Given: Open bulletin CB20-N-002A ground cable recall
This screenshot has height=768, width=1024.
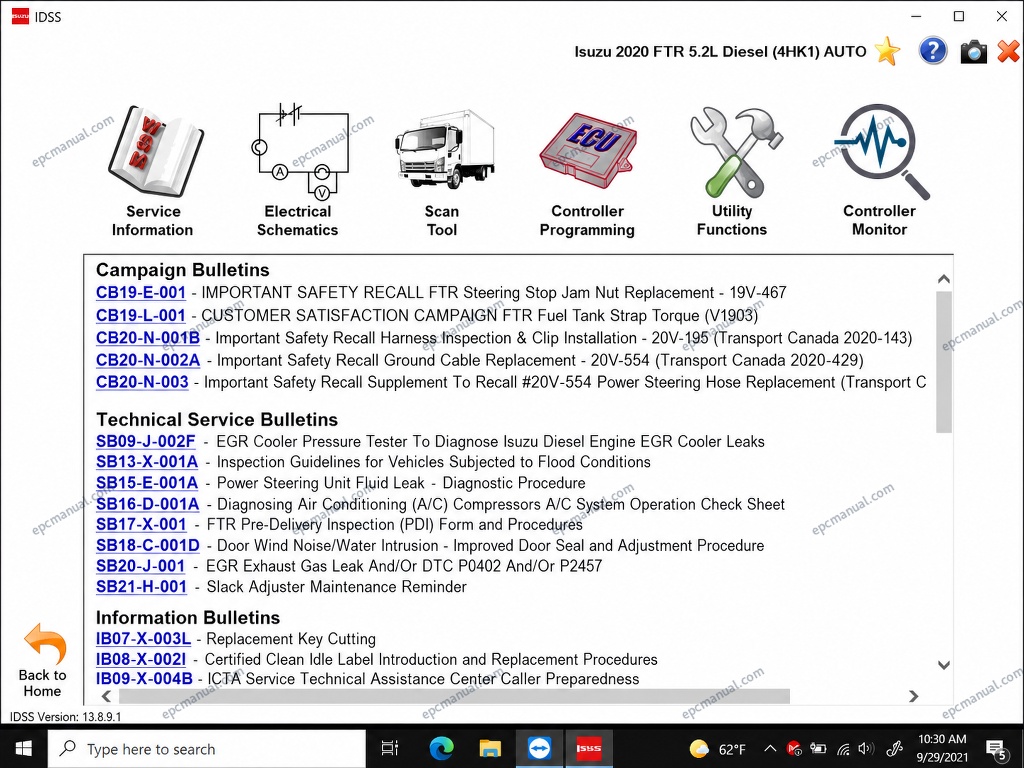Looking at the screenshot, I should pos(148,360).
